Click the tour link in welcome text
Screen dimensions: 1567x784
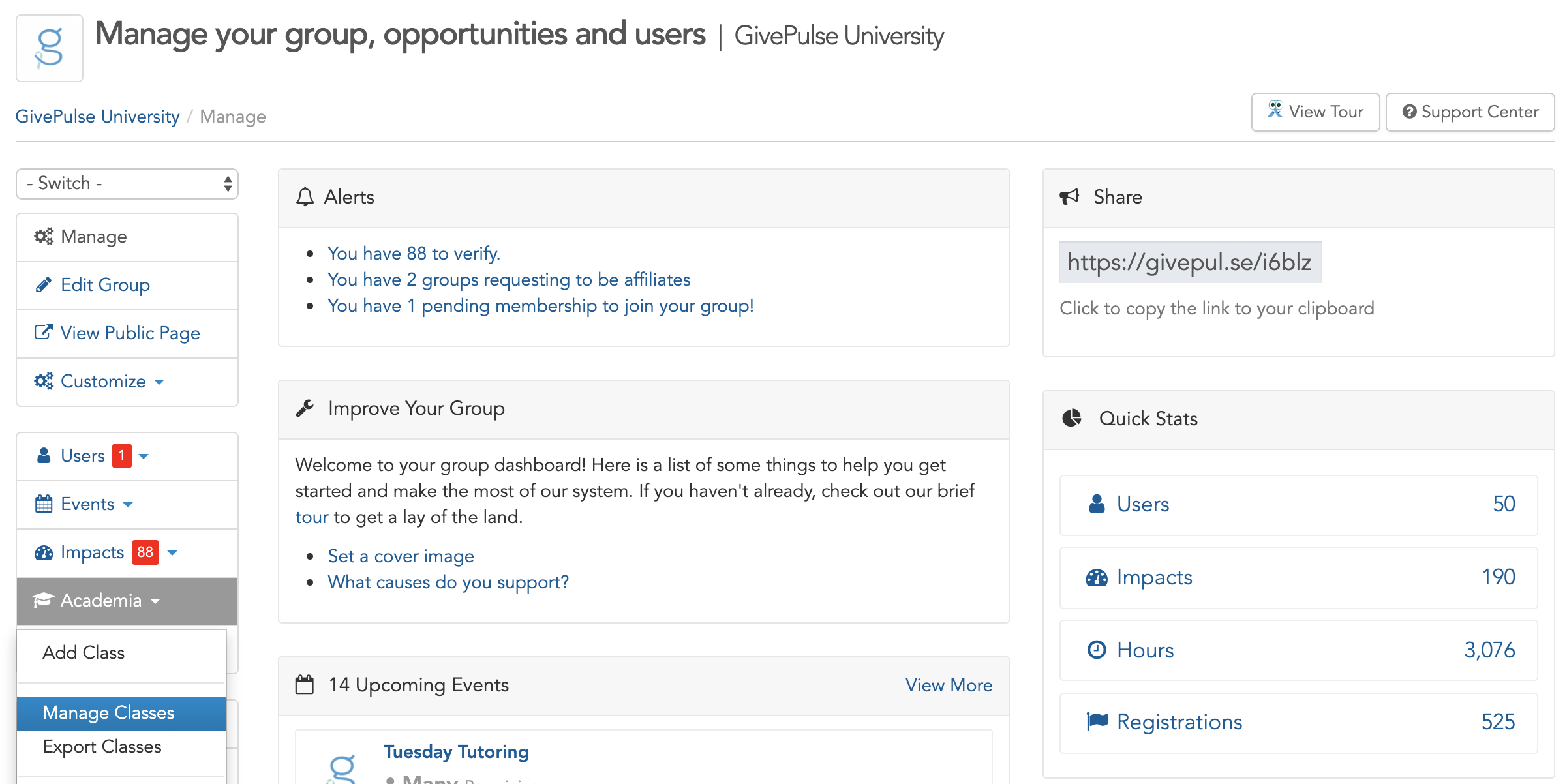[x=312, y=517]
